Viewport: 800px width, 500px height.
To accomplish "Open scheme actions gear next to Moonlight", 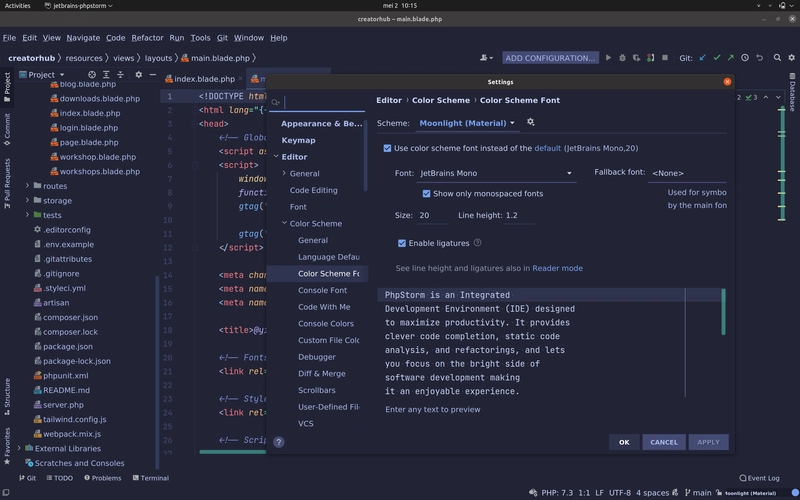I will point(531,122).
